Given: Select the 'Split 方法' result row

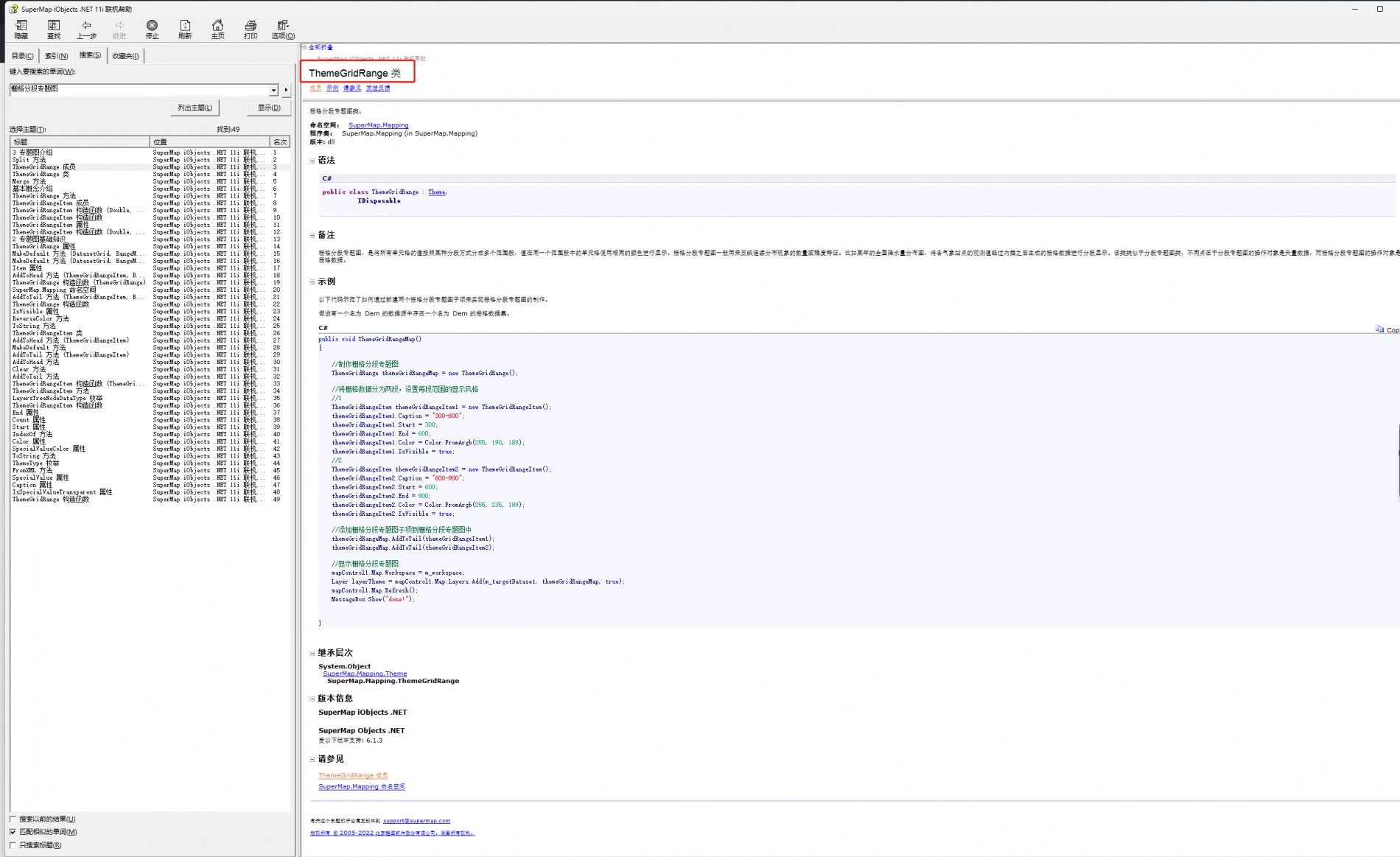Looking at the screenshot, I should pos(150,160).
